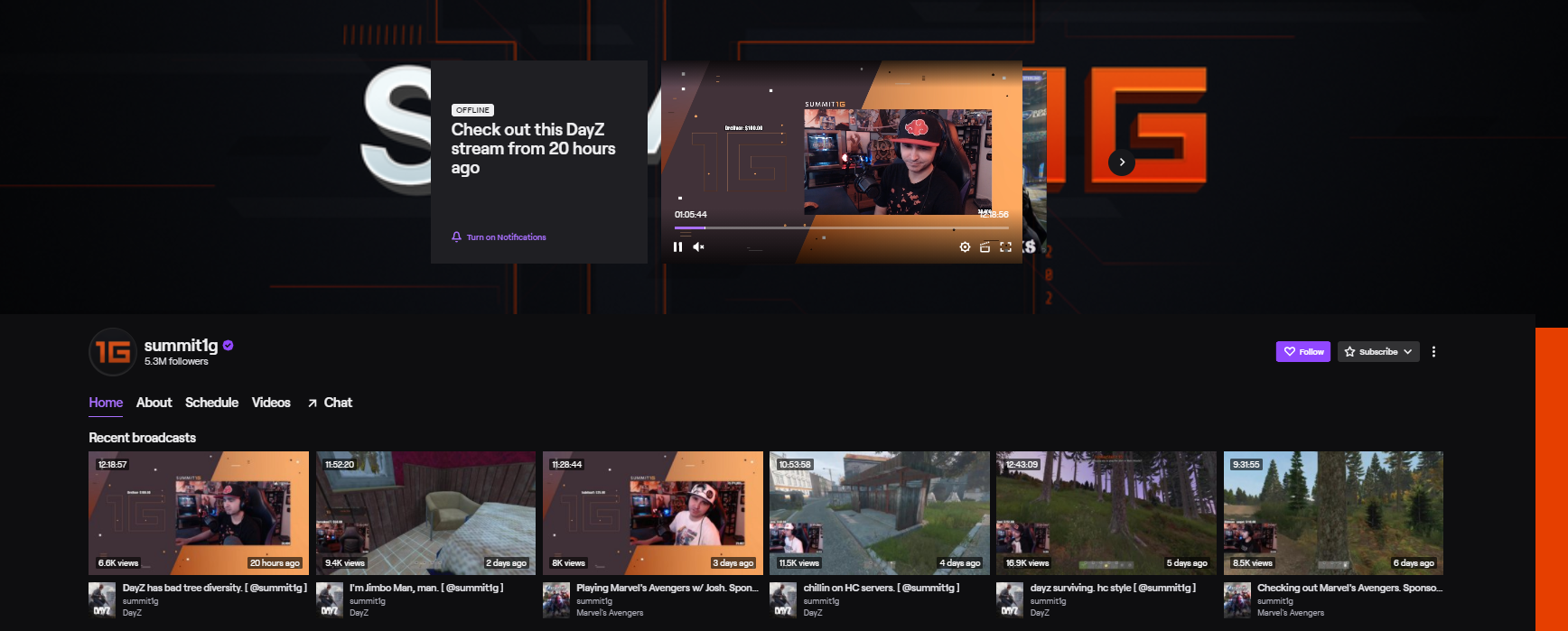Open 'DayZ has bad tree diversity' thumbnail
This screenshot has height=631, width=1568.
tap(199, 513)
